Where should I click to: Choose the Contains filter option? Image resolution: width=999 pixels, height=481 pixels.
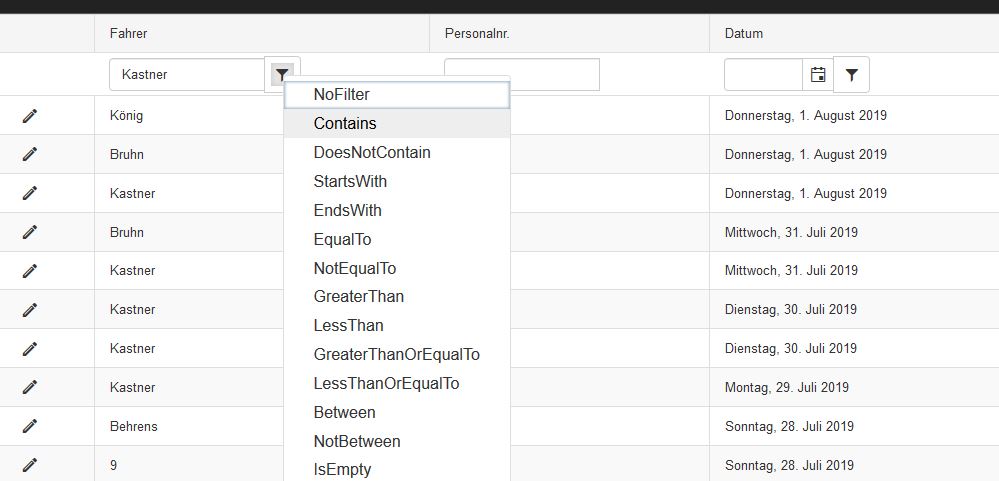(x=345, y=124)
